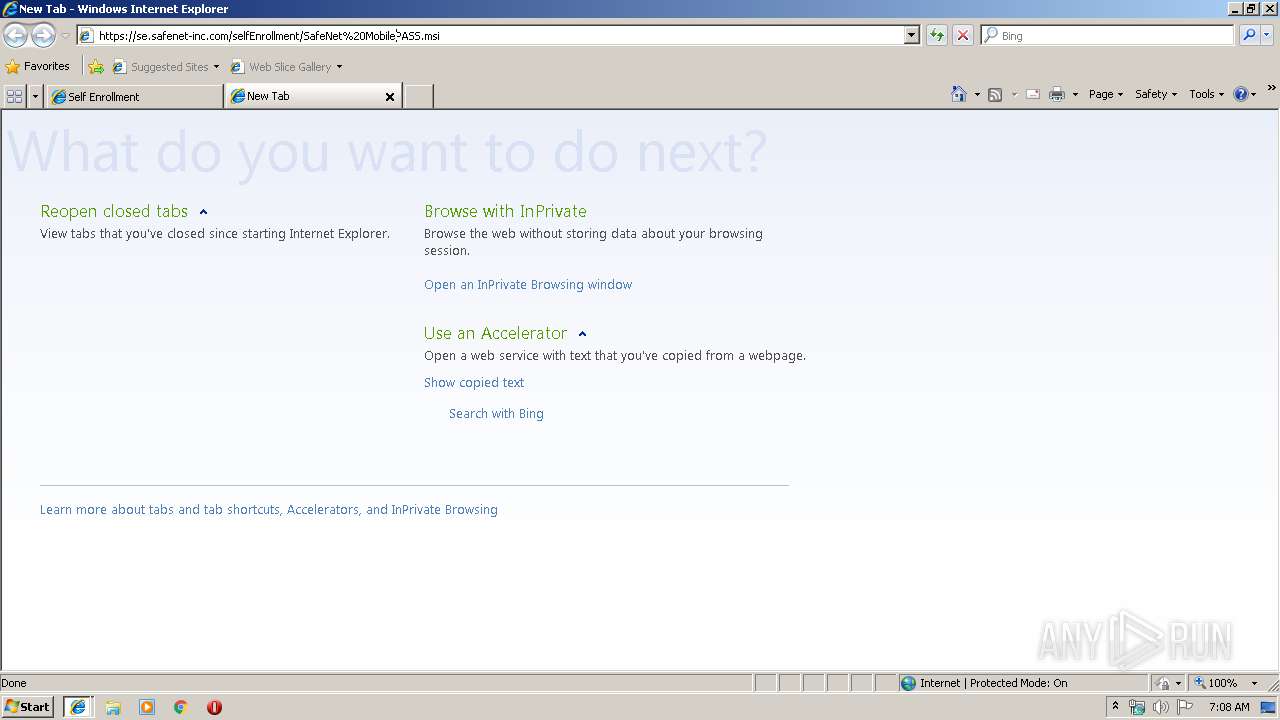Click the Back navigation button
The height and width of the screenshot is (720, 1280).
click(x=15, y=36)
